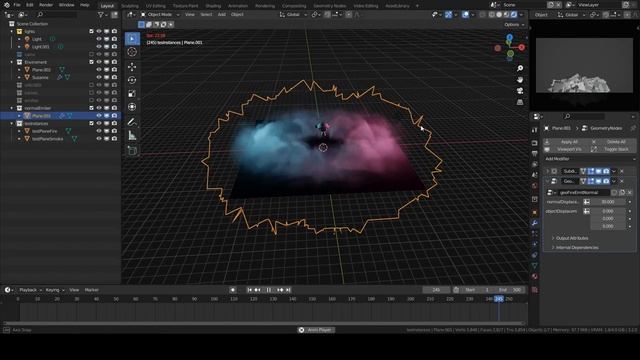The height and width of the screenshot is (360, 640).
Task: Select the Measure tool
Action: click(x=132, y=135)
